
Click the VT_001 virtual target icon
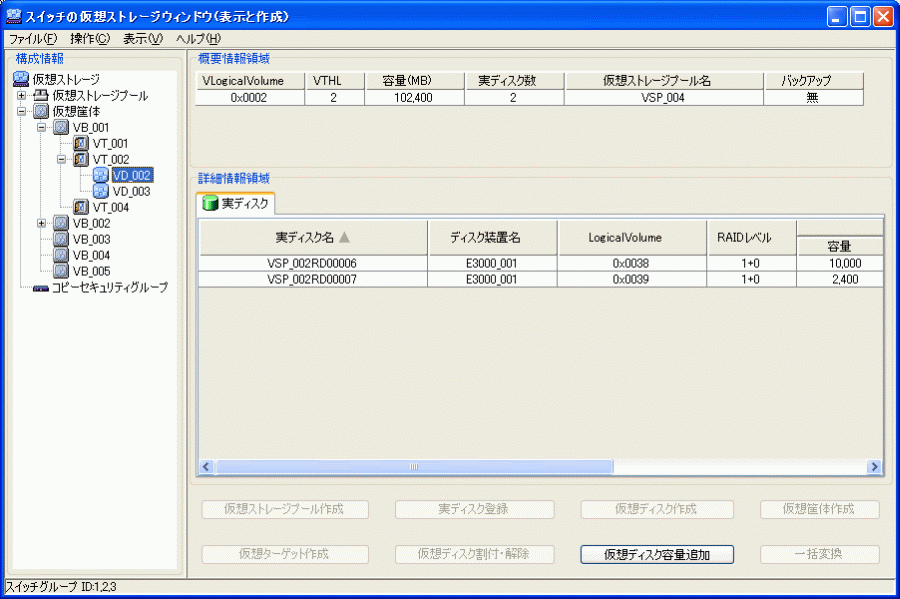coord(82,143)
